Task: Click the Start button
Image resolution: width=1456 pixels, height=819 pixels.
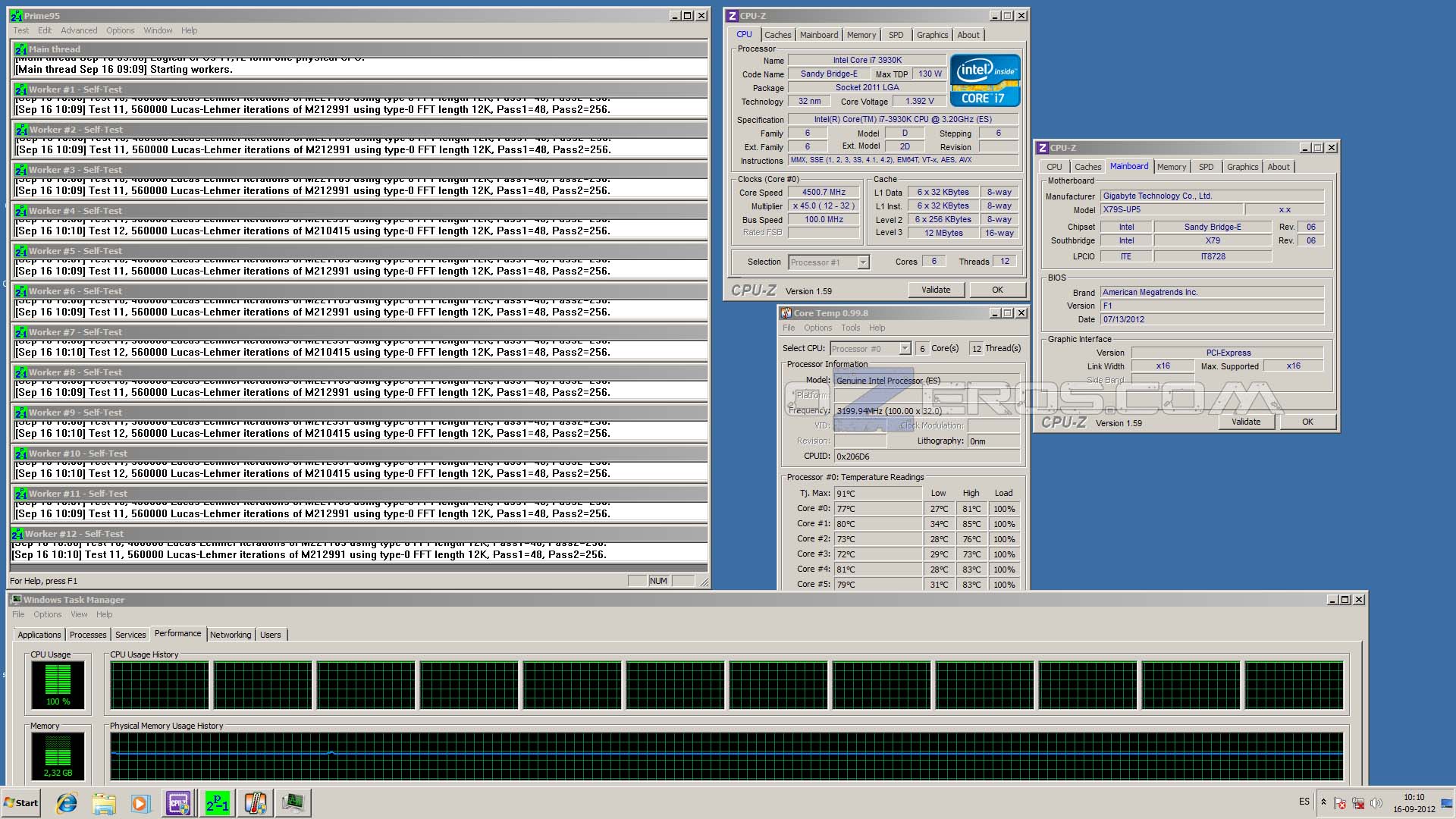Action: click(x=21, y=803)
